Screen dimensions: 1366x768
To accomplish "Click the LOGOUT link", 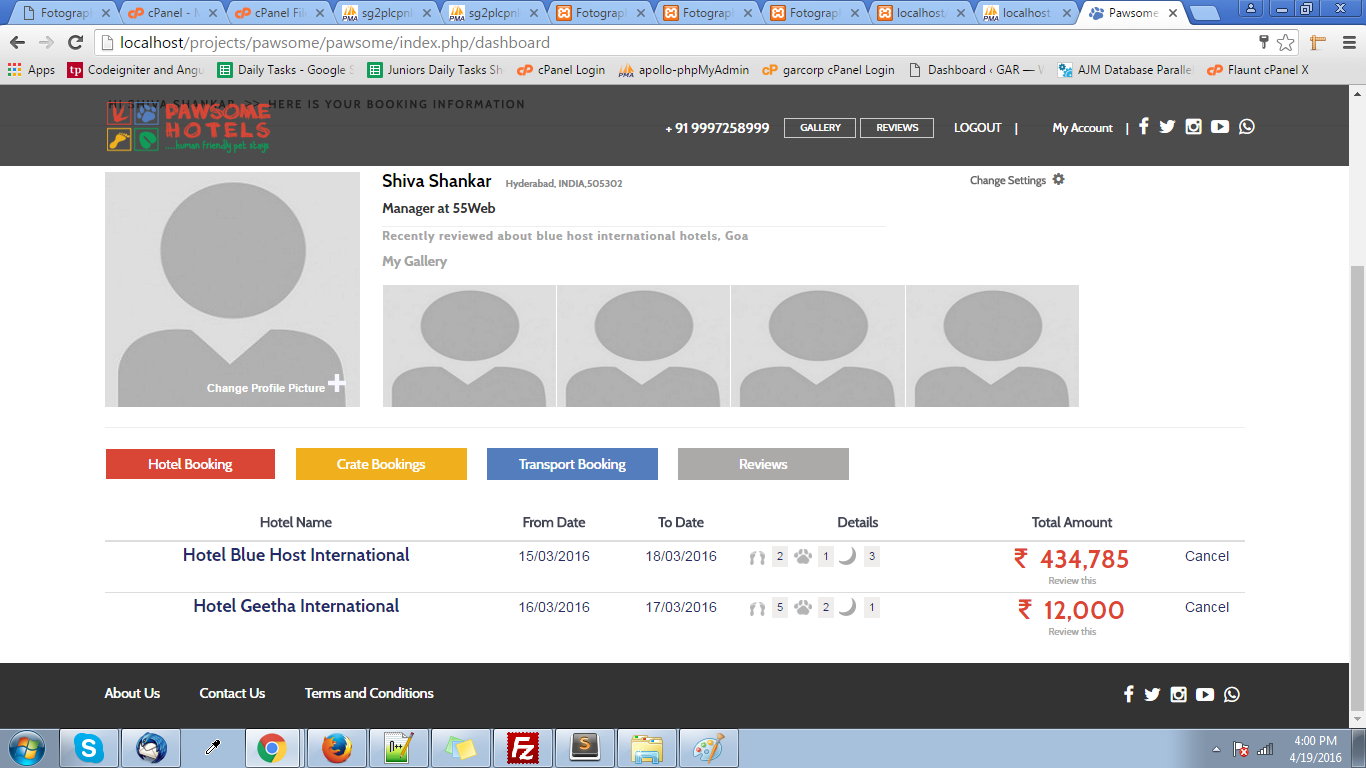I will pyautogui.click(x=977, y=128).
